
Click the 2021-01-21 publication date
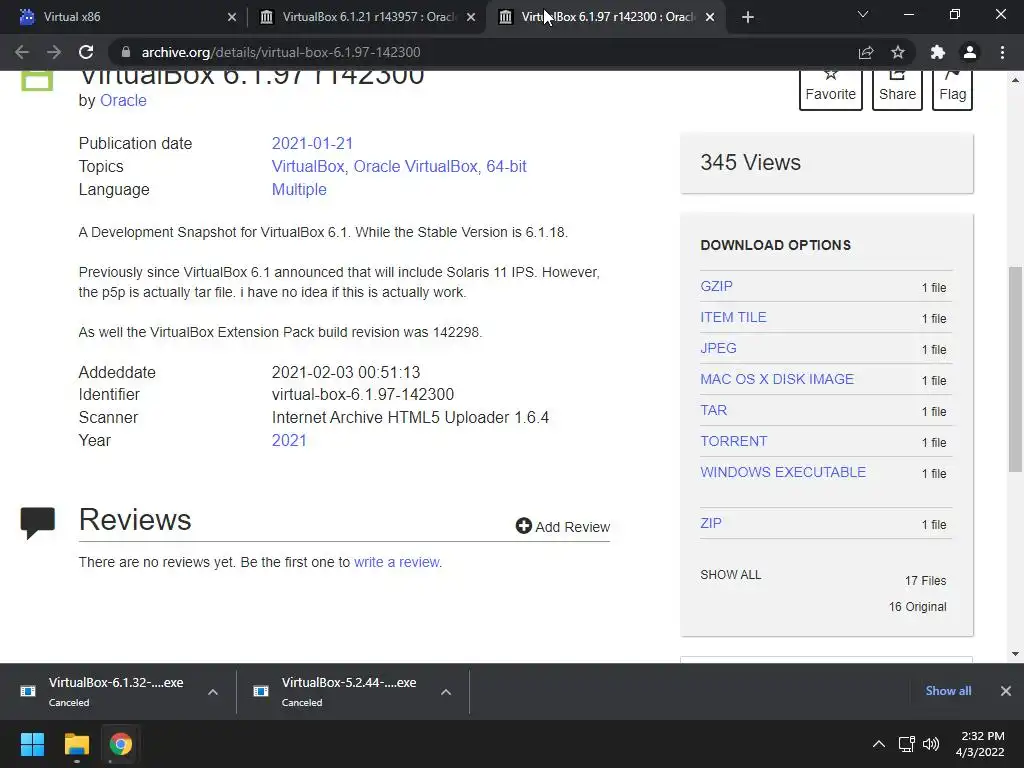click(312, 144)
